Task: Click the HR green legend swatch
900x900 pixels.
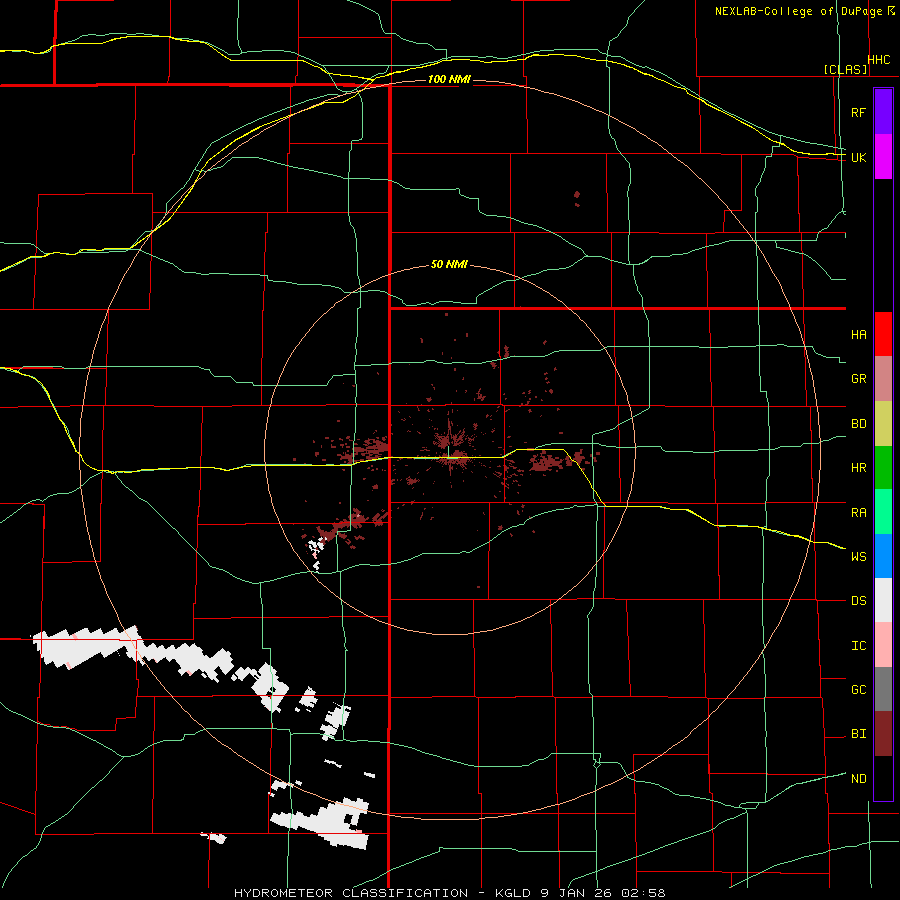Action: (x=883, y=467)
